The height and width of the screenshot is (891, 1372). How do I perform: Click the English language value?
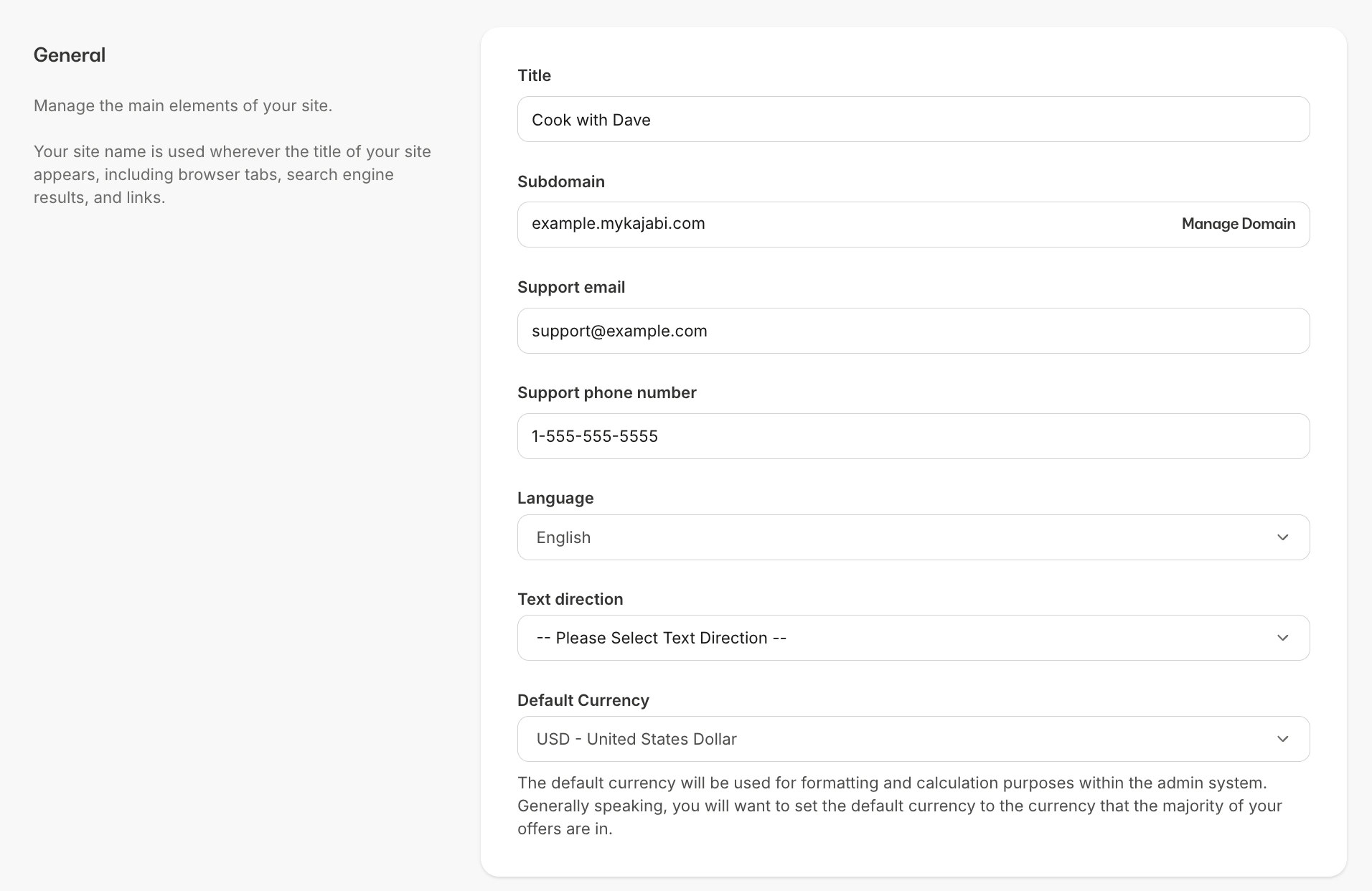point(563,537)
